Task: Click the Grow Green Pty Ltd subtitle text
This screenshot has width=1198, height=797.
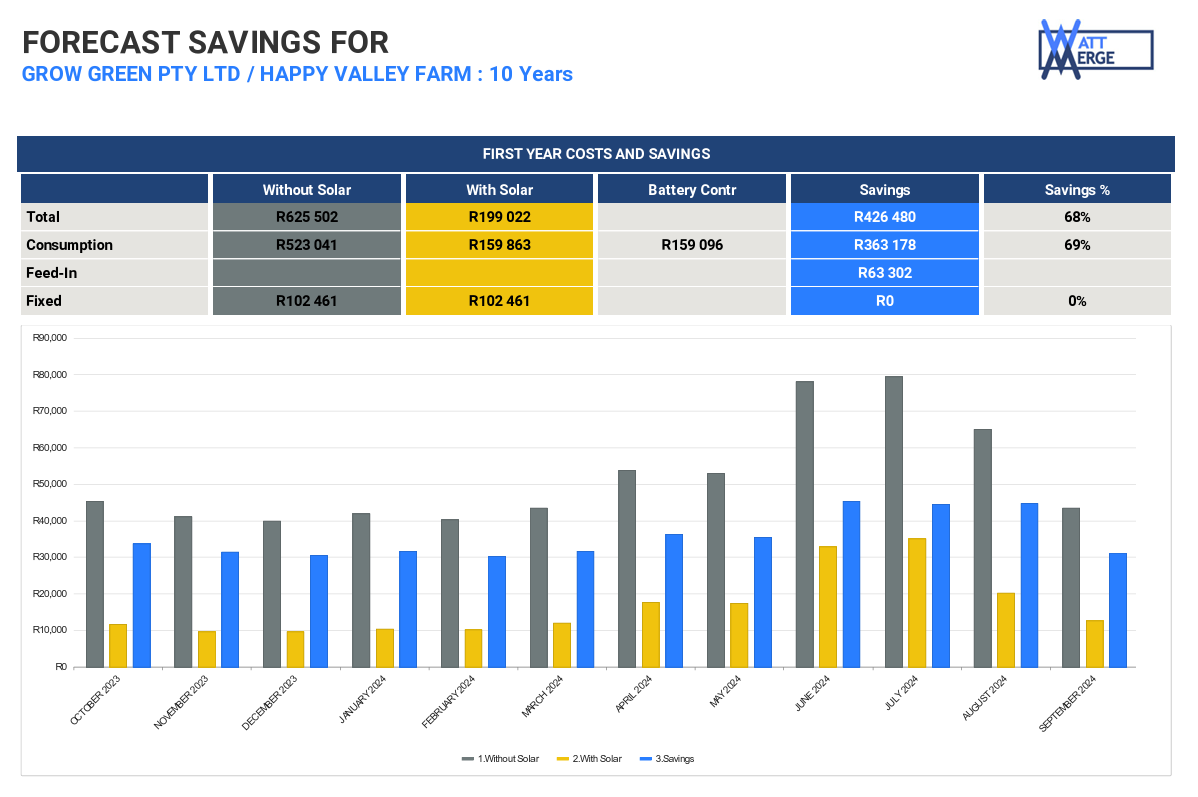Action: point(297,74)
